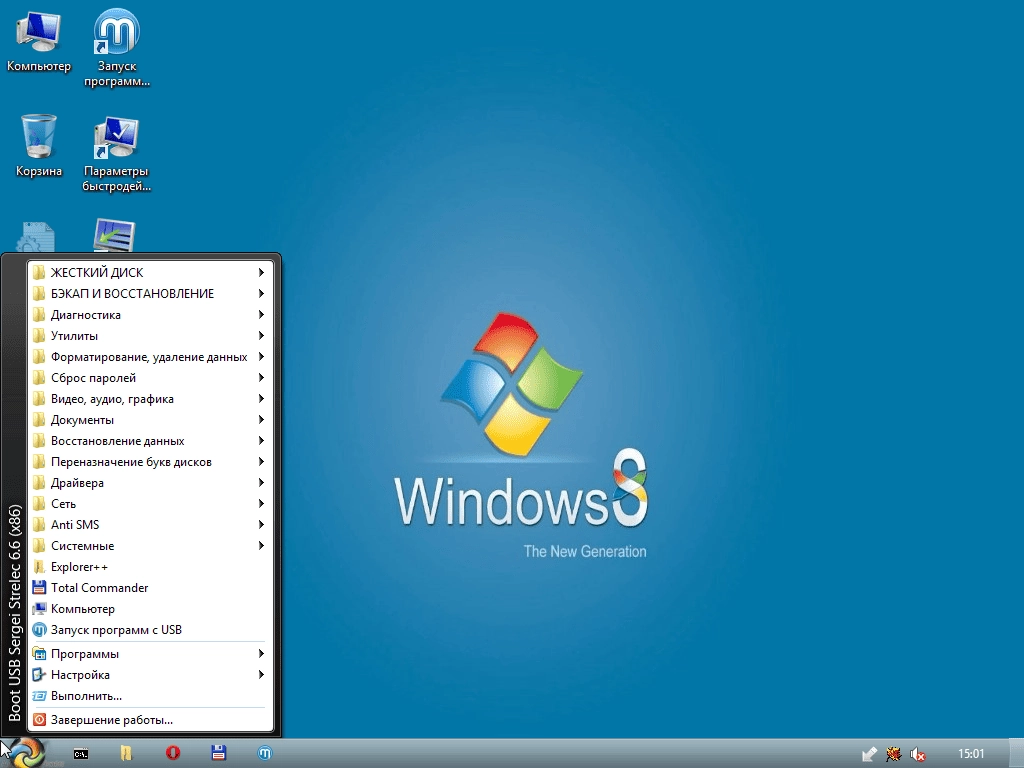Open the Корзина recycle bin icon
Viewport: 1024px width, 768px height.
(x=39, y=146)
